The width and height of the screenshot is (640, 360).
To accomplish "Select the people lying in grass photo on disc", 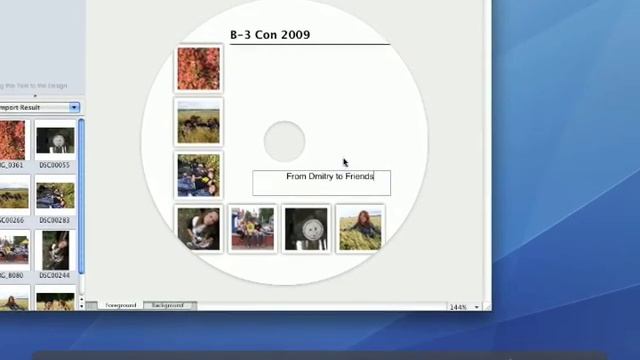I will (x=199, y=176).
